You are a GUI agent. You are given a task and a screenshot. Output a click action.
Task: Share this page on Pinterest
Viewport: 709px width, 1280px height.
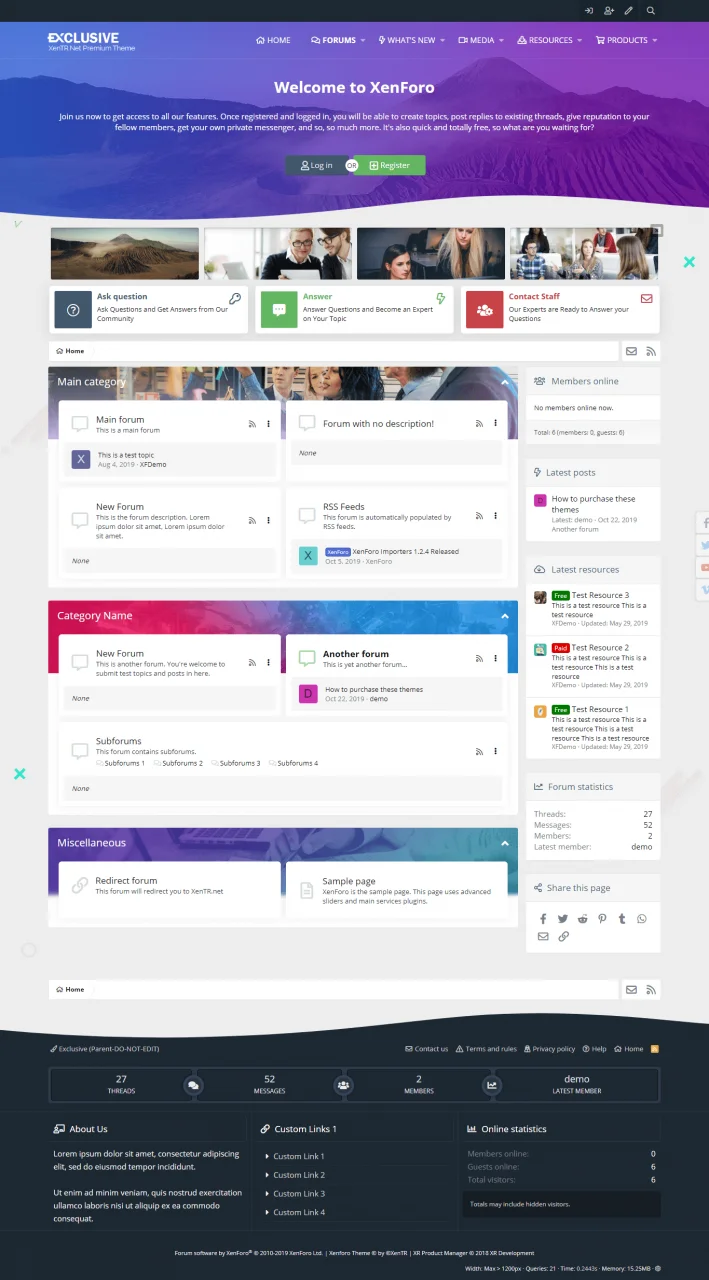point(602,919)
